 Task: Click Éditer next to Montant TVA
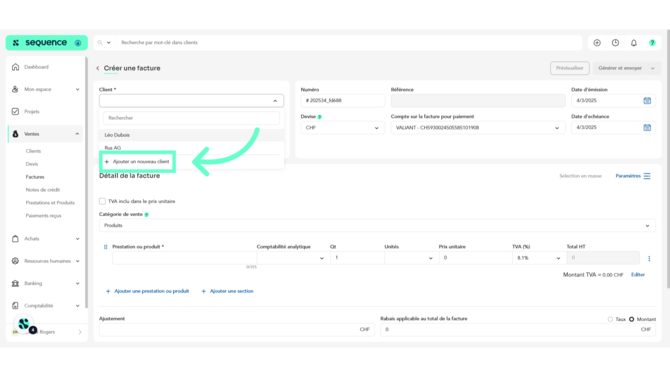coord(638,275)
